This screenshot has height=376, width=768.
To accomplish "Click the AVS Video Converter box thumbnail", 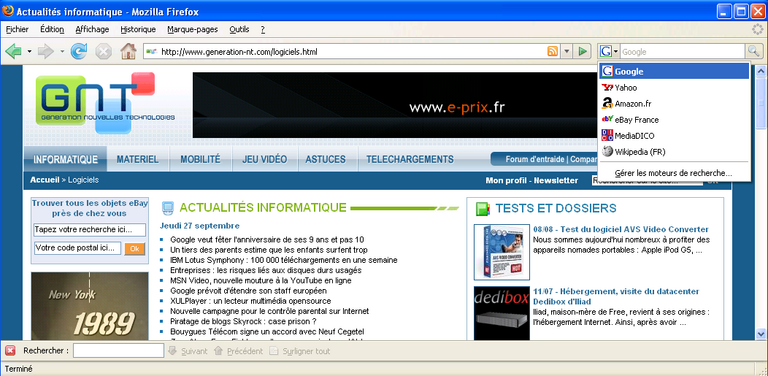I will click(502, 252).
